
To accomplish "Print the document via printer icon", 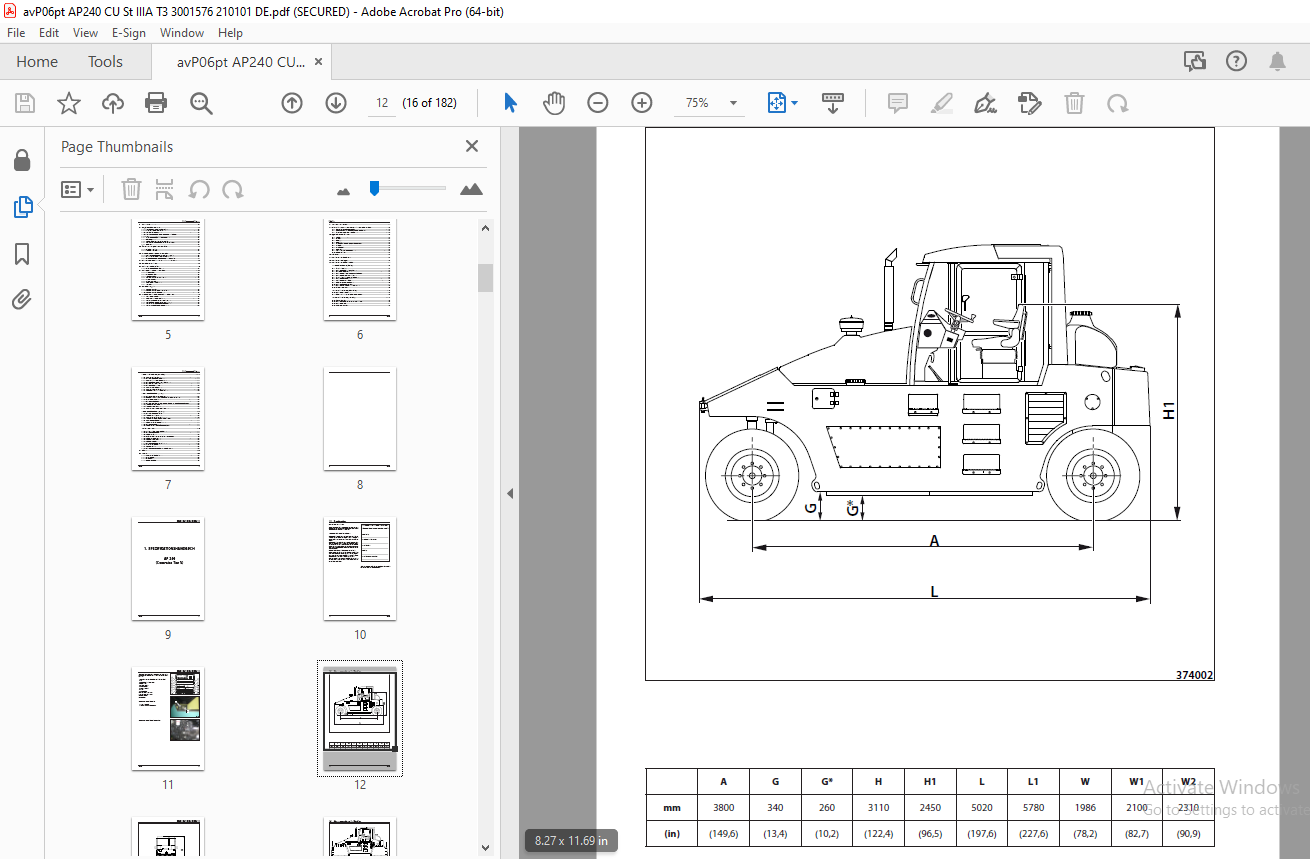I will 156,103.
